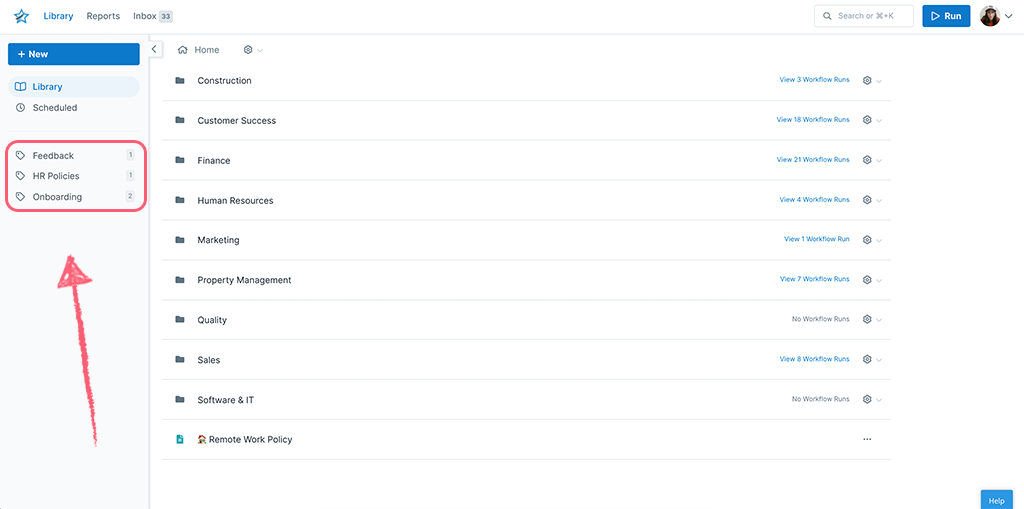
Task: Open the Finance folder
Action: [214, 160]
